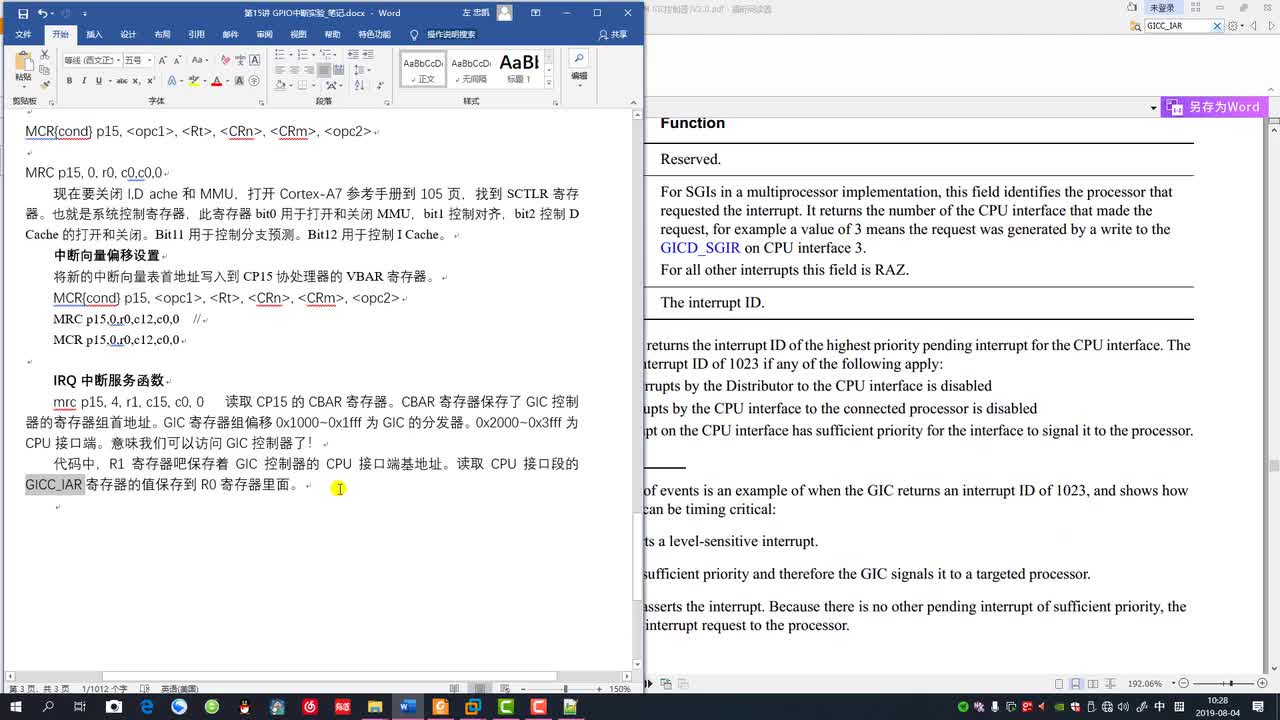Select the 无间隔 style
The height and width of the screenshot is (720, 1280).
(x=470, y=68)
